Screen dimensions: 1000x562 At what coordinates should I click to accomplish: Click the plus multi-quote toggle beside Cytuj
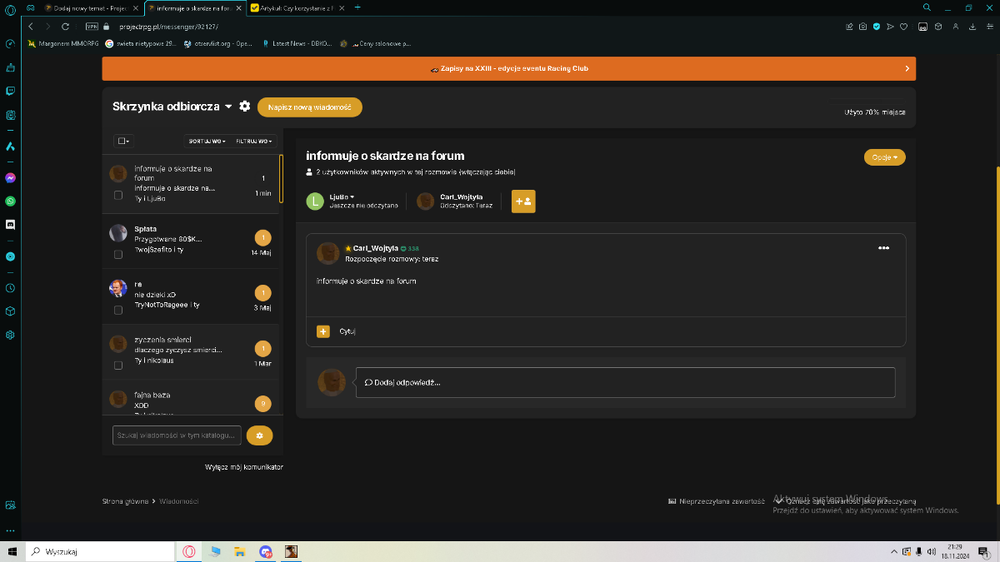click(323, 332)
